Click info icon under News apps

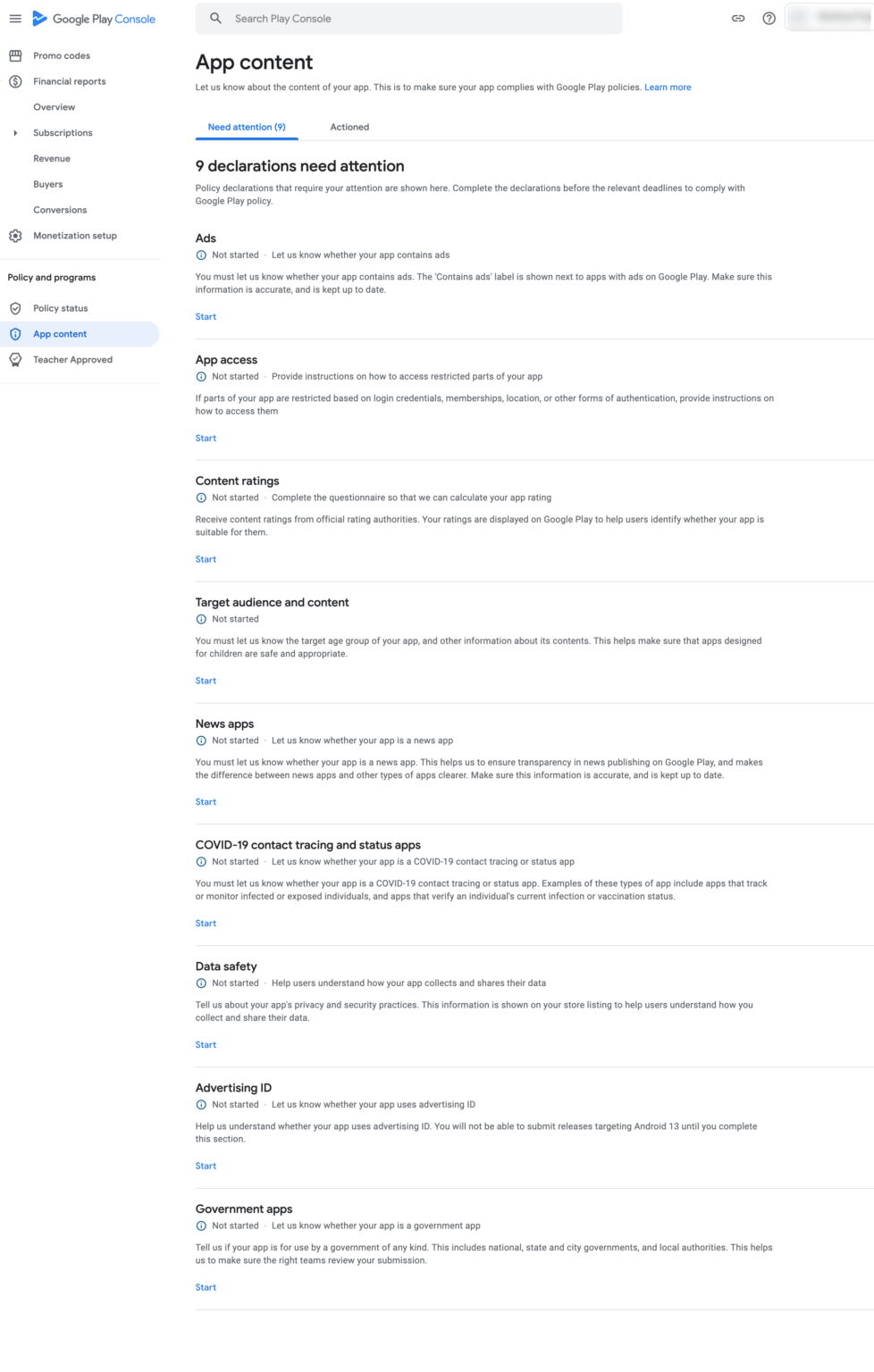tap(201, 740)
